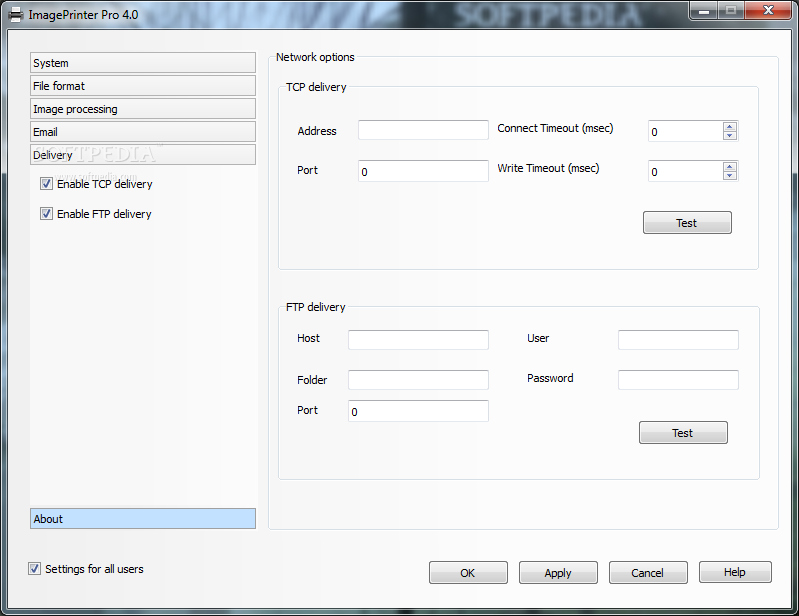Click the Cancel button

(x=648, y=573)
